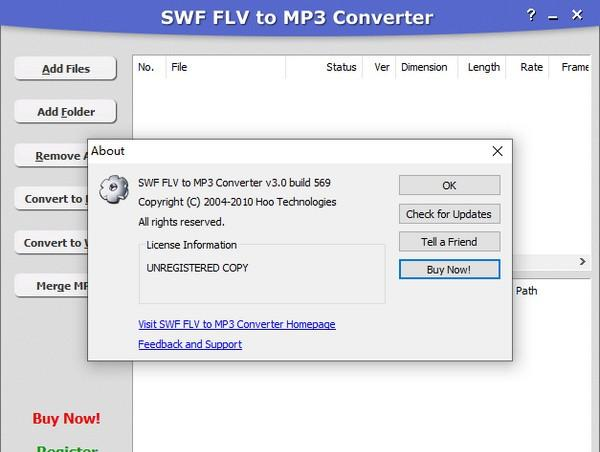Click the help question mark icon

pyautogui.click(x=531, y=15)
